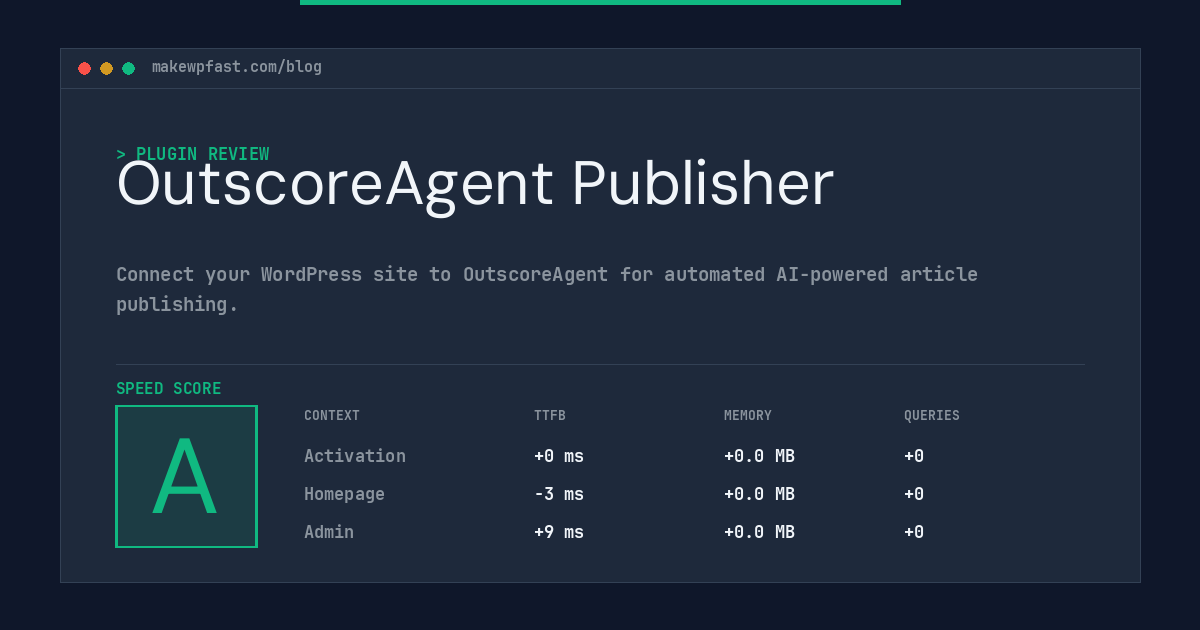This screenshot has height=630, width=1200.
Task: Click the yellow window dot
Action: pos(107,68)
